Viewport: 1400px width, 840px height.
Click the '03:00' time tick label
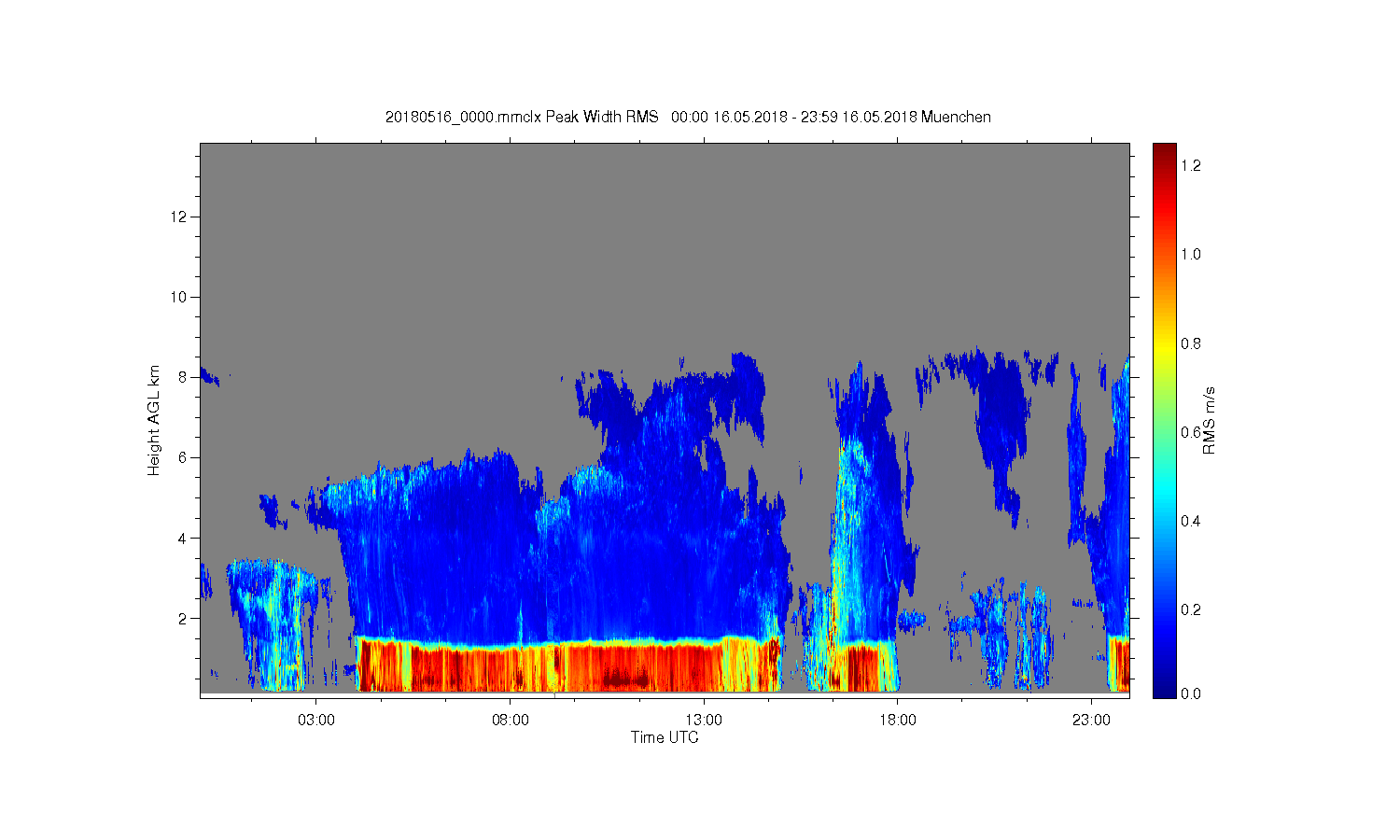click(x=316, y=721)
